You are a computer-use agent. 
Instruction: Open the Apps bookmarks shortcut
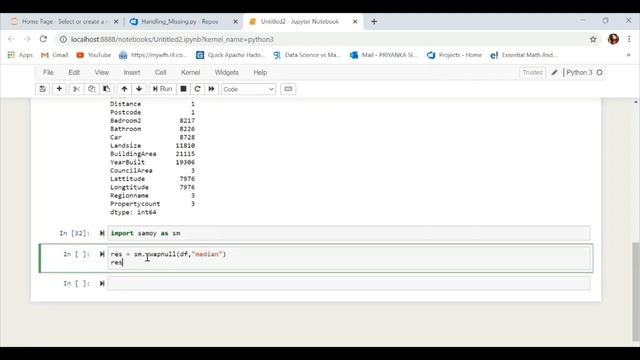click(x=20, y=55)
